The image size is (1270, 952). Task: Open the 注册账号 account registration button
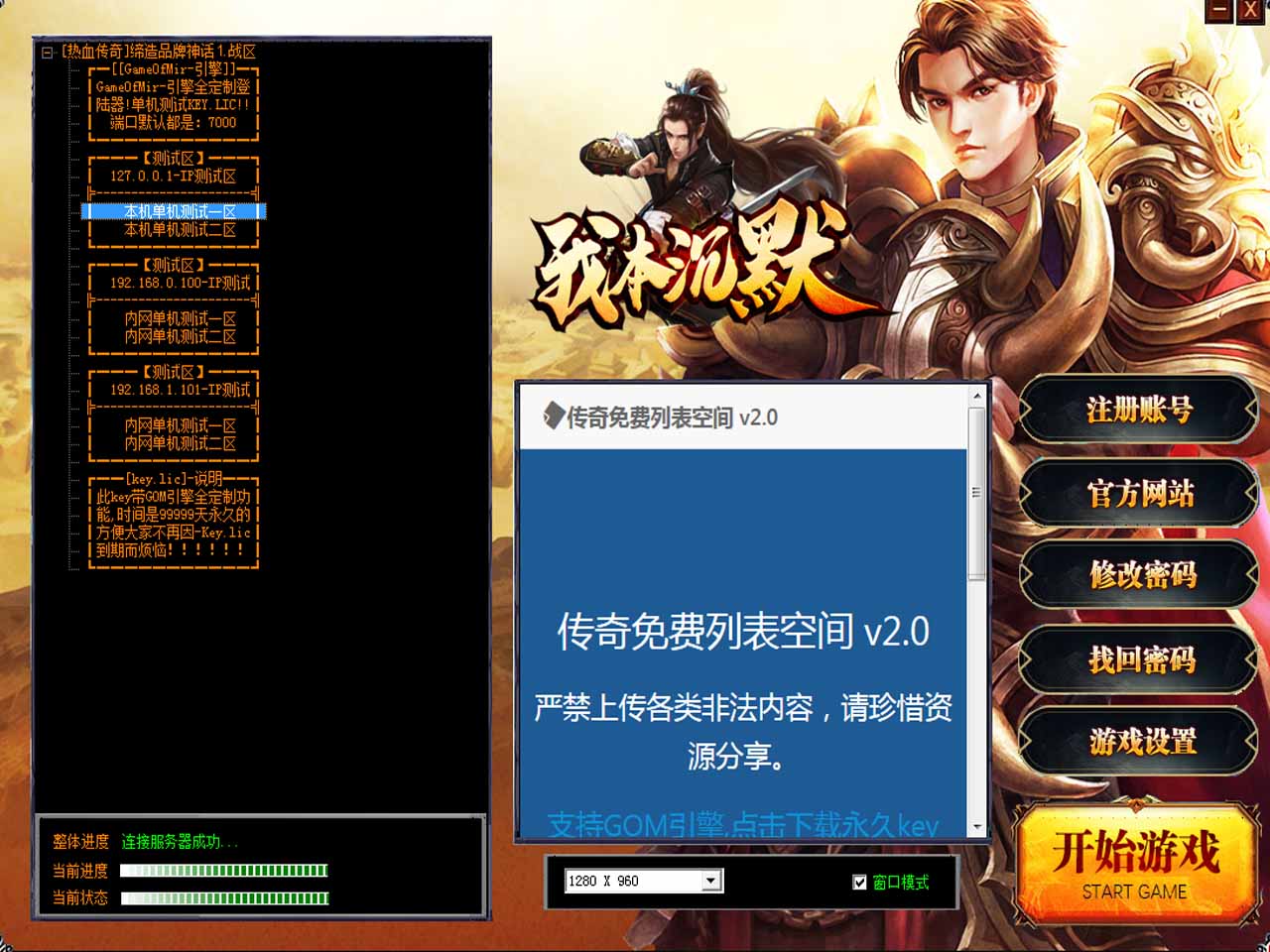click(x=1139, y=410)
